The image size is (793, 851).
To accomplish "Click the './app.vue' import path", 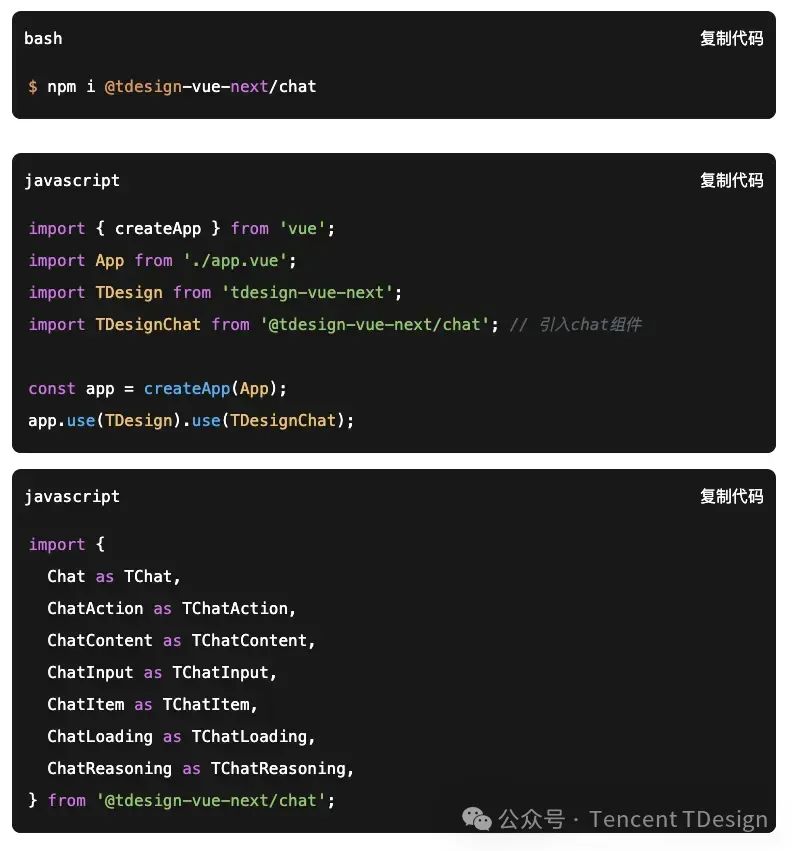I will tap(239, 261).
